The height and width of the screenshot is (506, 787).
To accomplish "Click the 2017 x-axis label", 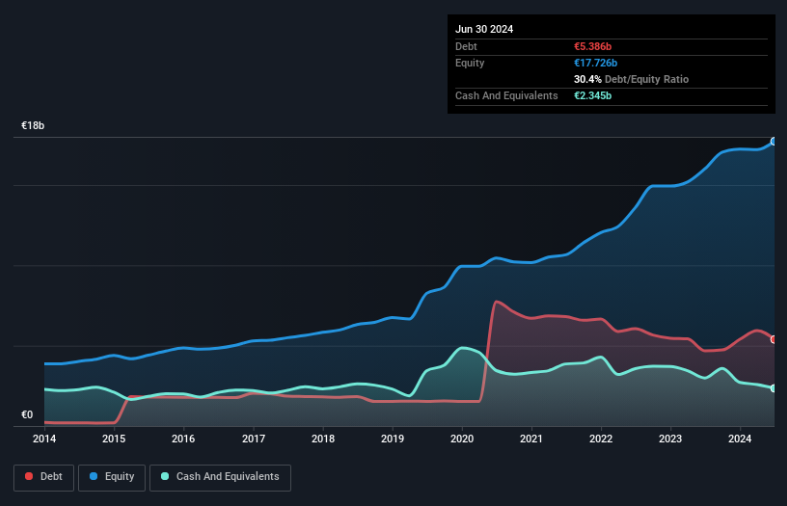I will click(253, 439).
